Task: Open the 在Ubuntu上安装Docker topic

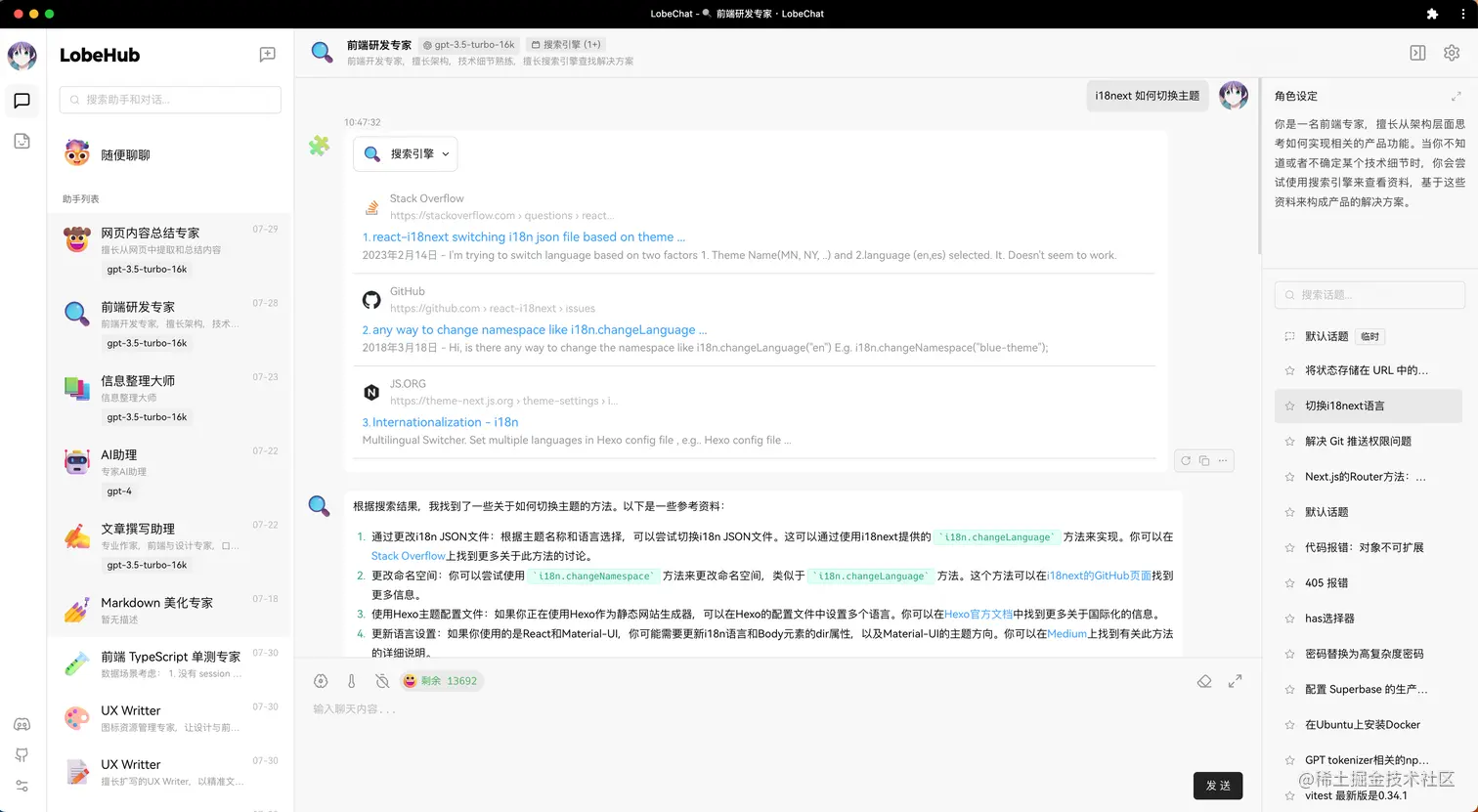Action: [1369, 724]
